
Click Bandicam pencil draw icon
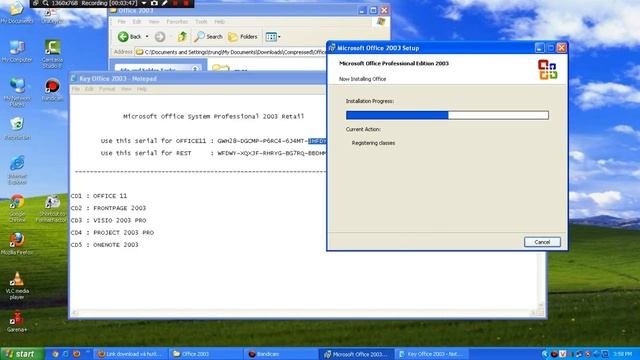tap(164, 3)
